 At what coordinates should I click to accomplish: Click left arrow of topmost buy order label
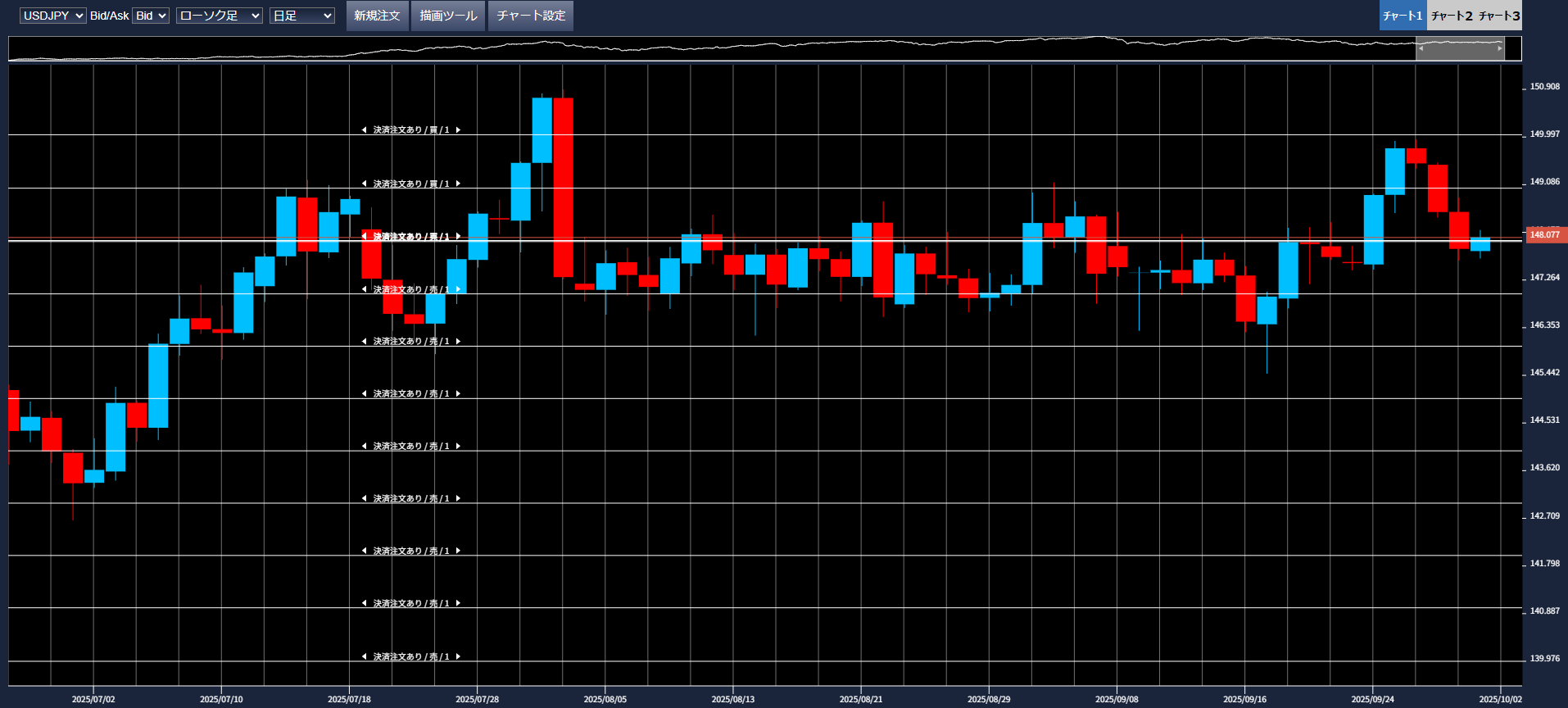[x=365, y=130]
